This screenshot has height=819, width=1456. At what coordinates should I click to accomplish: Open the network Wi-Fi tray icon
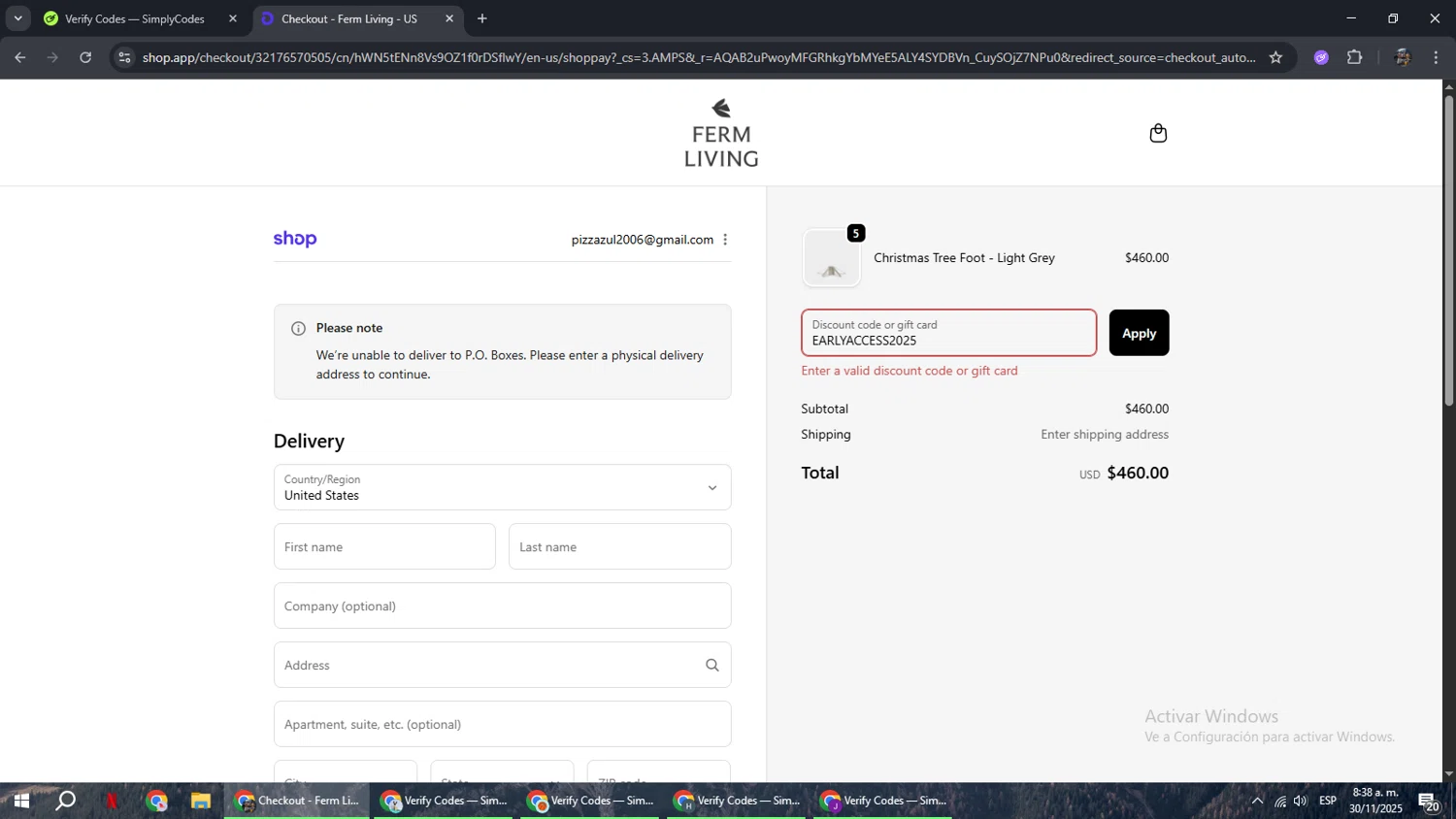(1280, 801)
